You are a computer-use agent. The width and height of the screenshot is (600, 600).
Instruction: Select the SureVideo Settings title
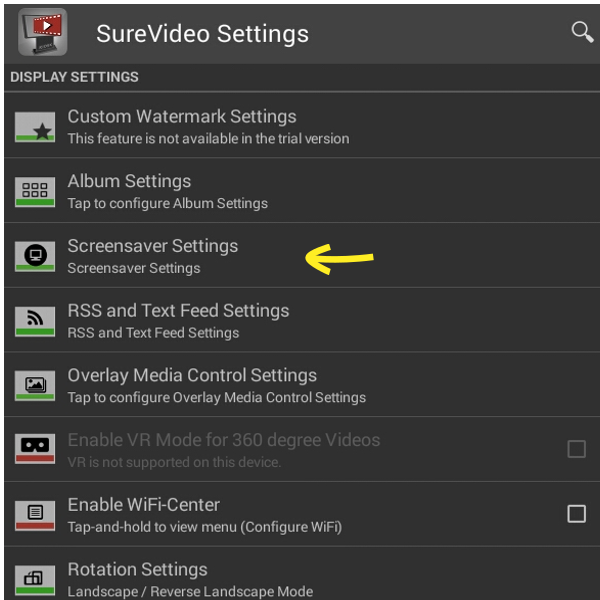coord(202,34)
